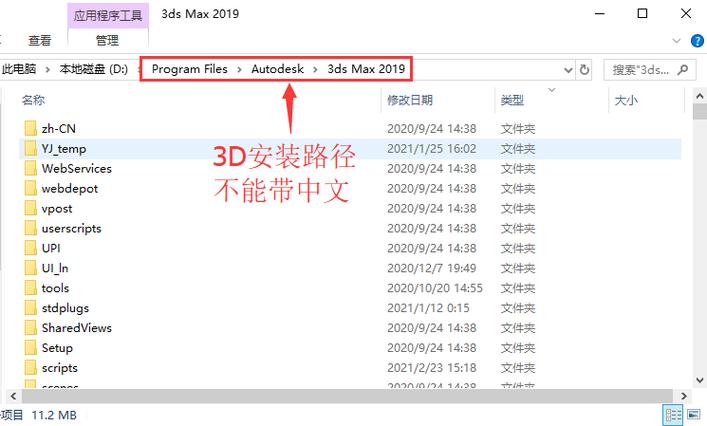Select the 应用程序工具 contextual tab
Viewport: 707px width, 426px height.
tap(108, 16)
